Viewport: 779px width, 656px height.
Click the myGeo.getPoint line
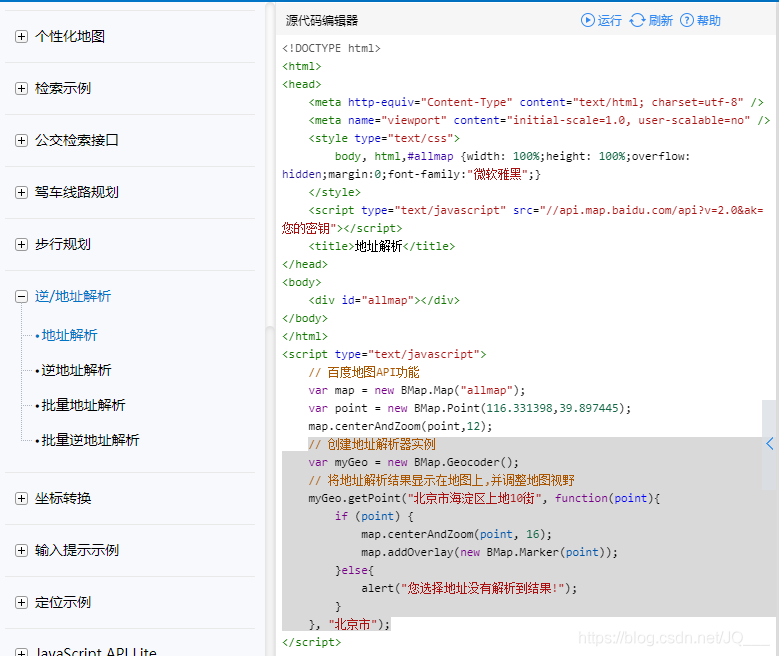[x=484, y=498]
